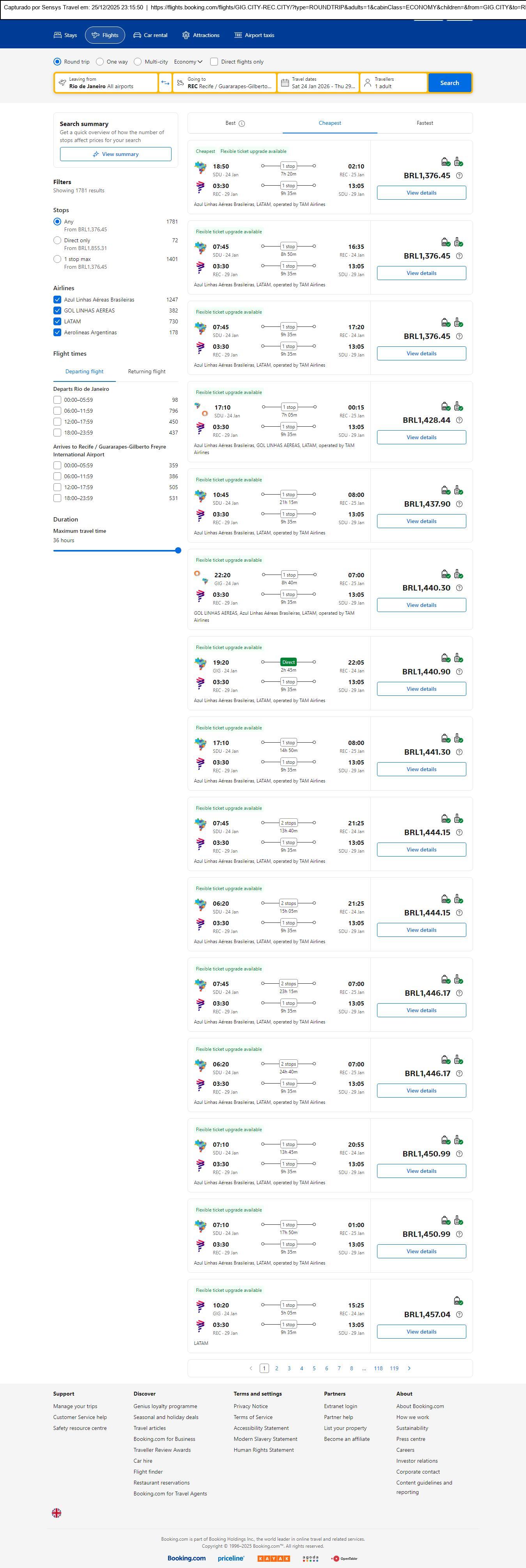526x1568 pixels.
Task: Click the Attractions icon in header
Action: pos(186,35)
